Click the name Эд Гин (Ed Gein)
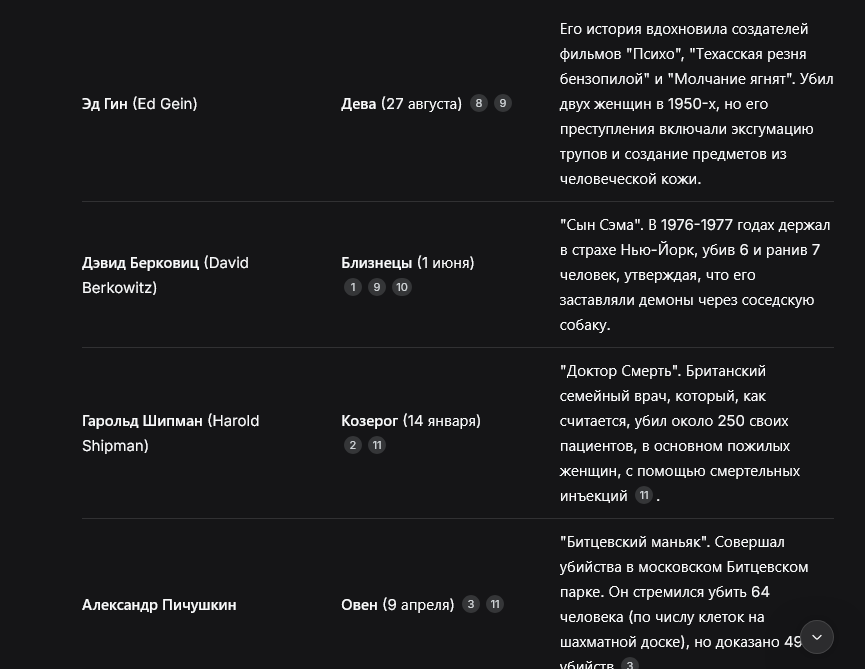Image resolution: width=865 pixels, height=669 pixels. [140, 104]
